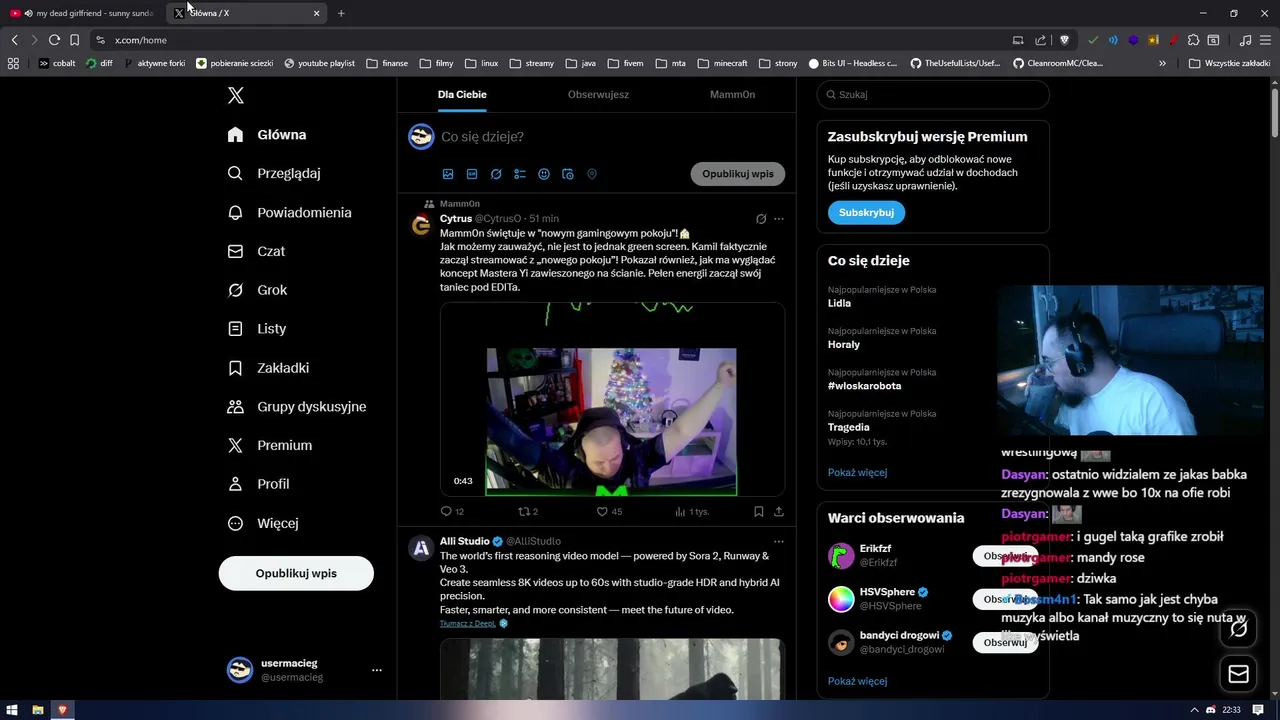Like the Cytrus post
Viewport: 1280px width, 720px height.
click(x=609, y=511)
